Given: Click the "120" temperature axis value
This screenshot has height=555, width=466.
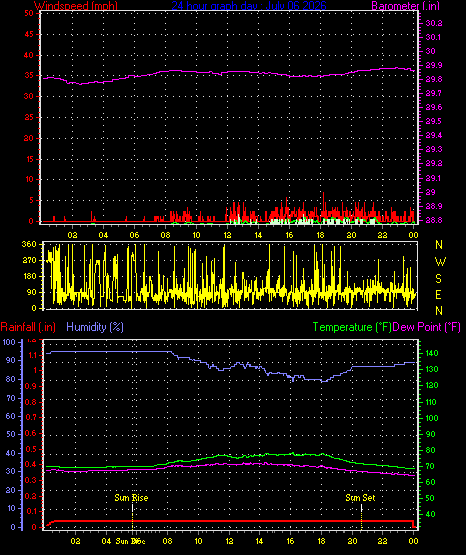Looking at the screenshot, I should pos(432,385).
